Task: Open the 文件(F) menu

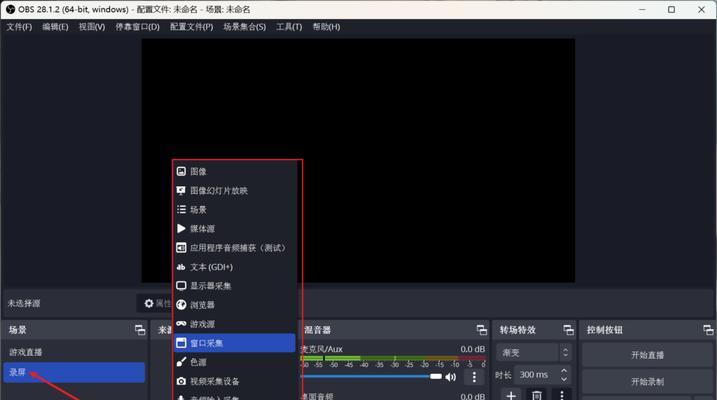Action: pyautogui.click(x=19, y=27)
